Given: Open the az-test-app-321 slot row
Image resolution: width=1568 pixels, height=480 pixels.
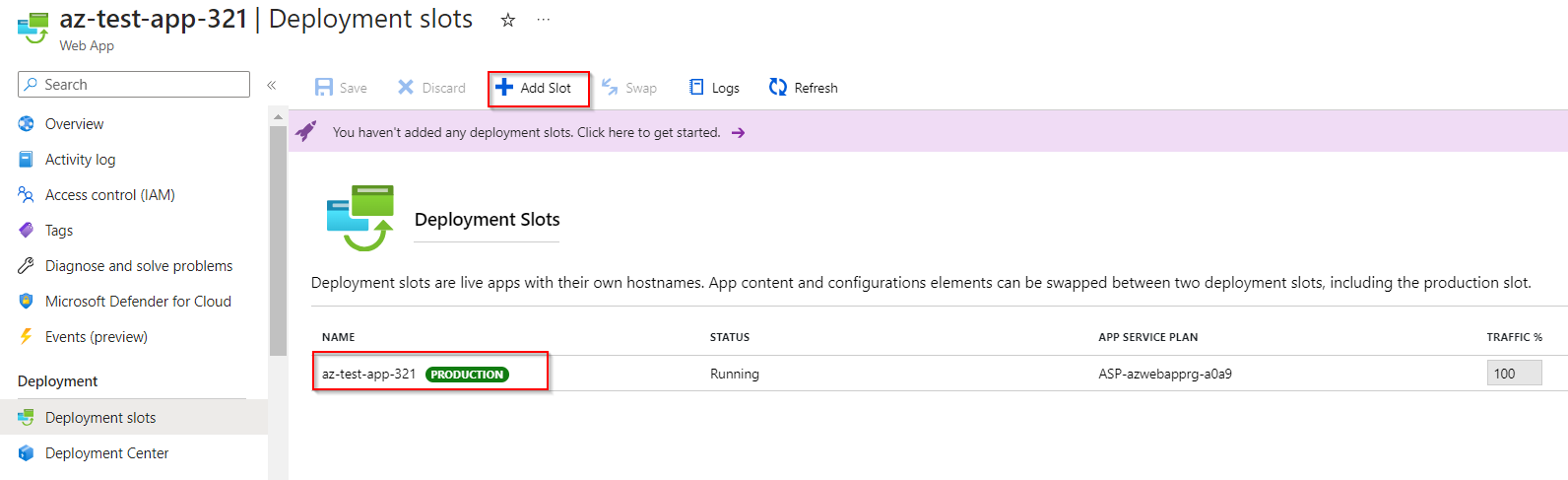Looking at the screenshot, I should point(940,374).
